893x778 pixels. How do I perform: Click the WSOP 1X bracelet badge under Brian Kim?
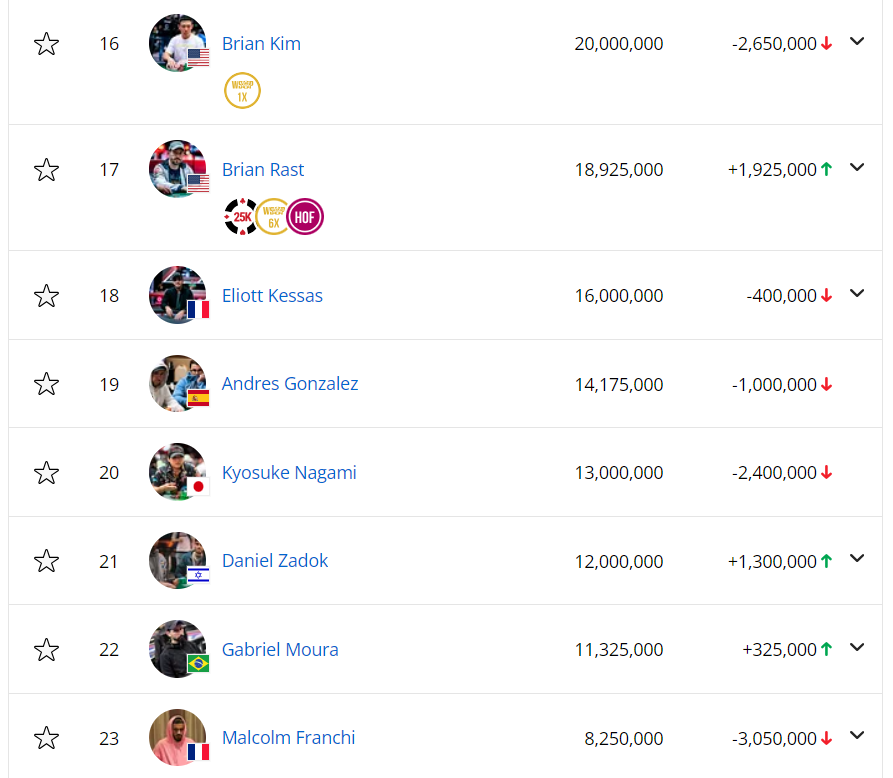click(x=242, y=91)
